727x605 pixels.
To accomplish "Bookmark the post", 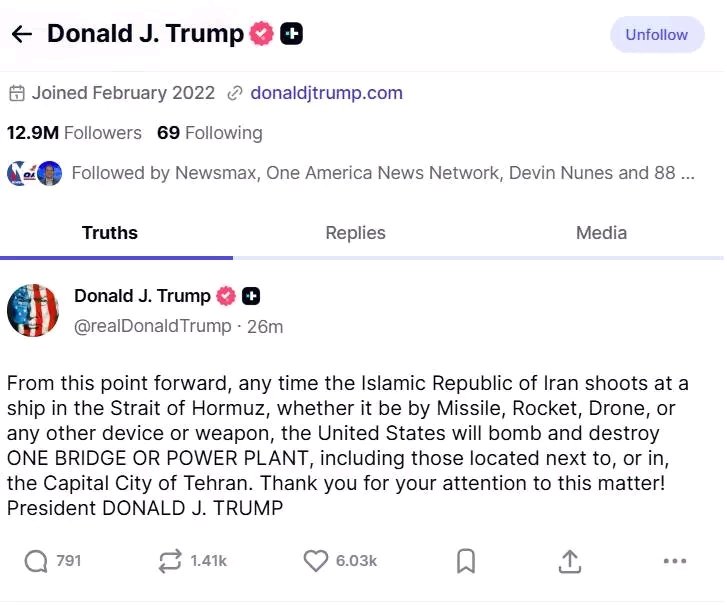I will (x=466, y=561).
